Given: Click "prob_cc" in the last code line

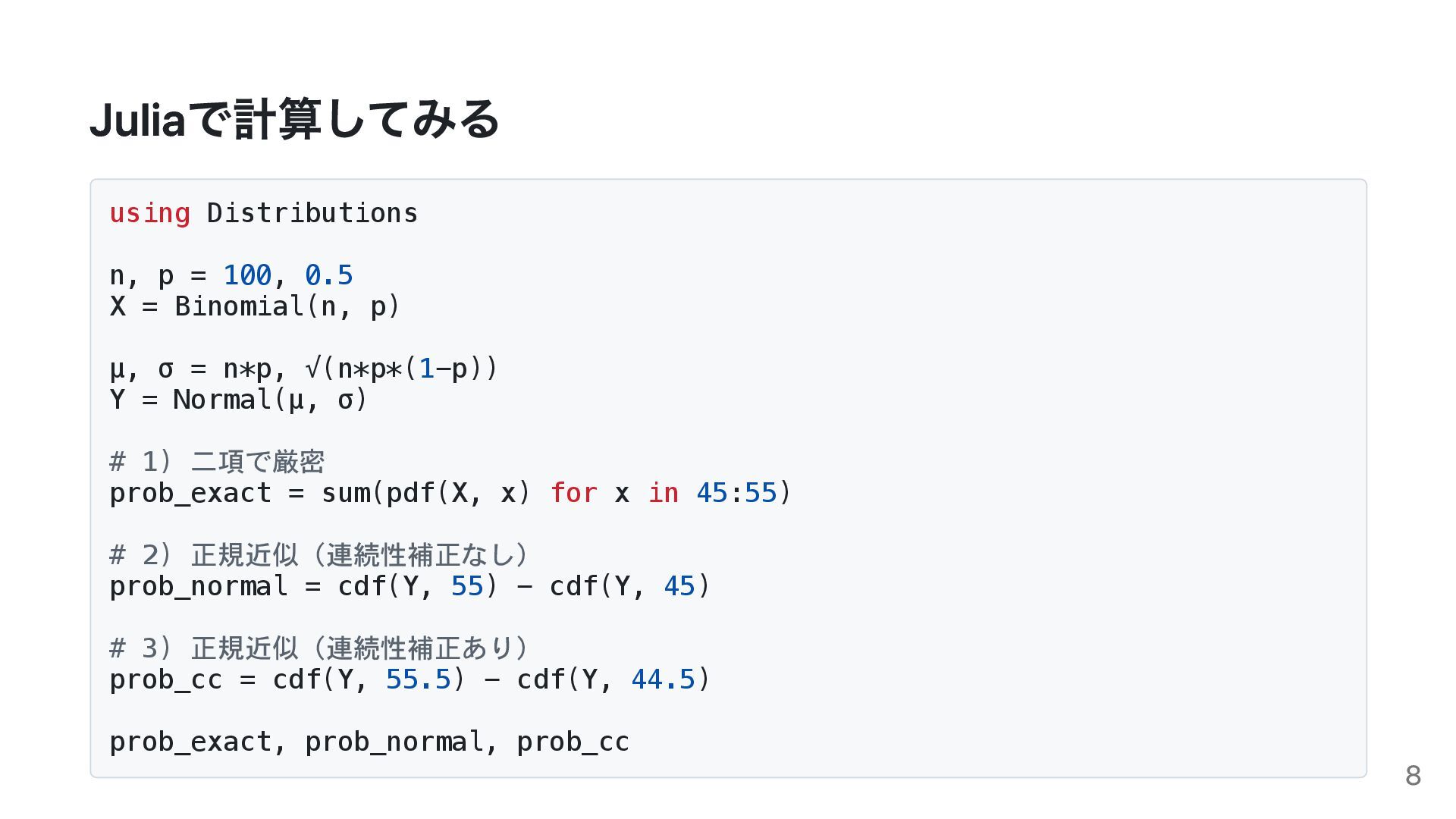Looking at the screenshot, I should click(x=573, y=742).
